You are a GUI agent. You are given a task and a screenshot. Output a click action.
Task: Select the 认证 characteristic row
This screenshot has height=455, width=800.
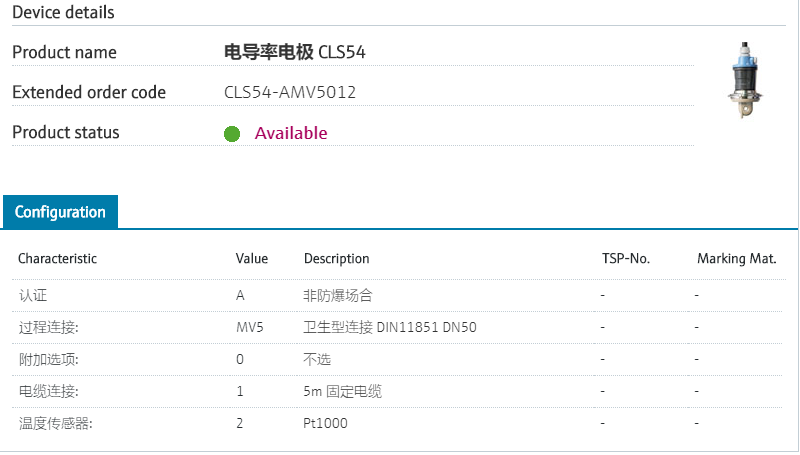click(33, 296)
